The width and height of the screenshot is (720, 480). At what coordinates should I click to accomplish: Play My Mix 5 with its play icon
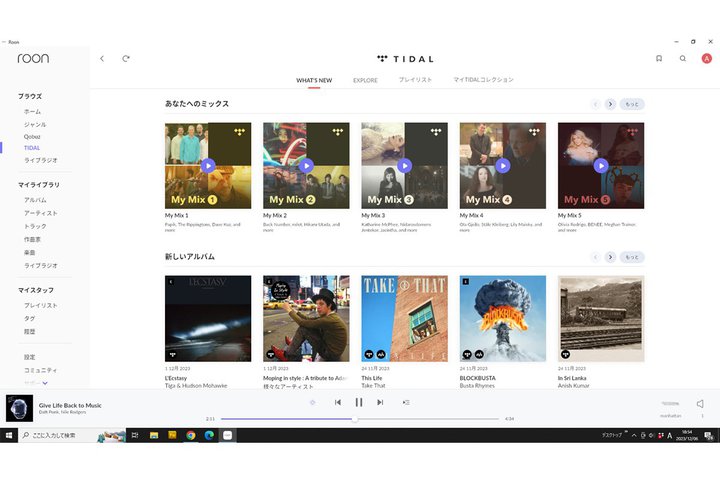[601, 165]
